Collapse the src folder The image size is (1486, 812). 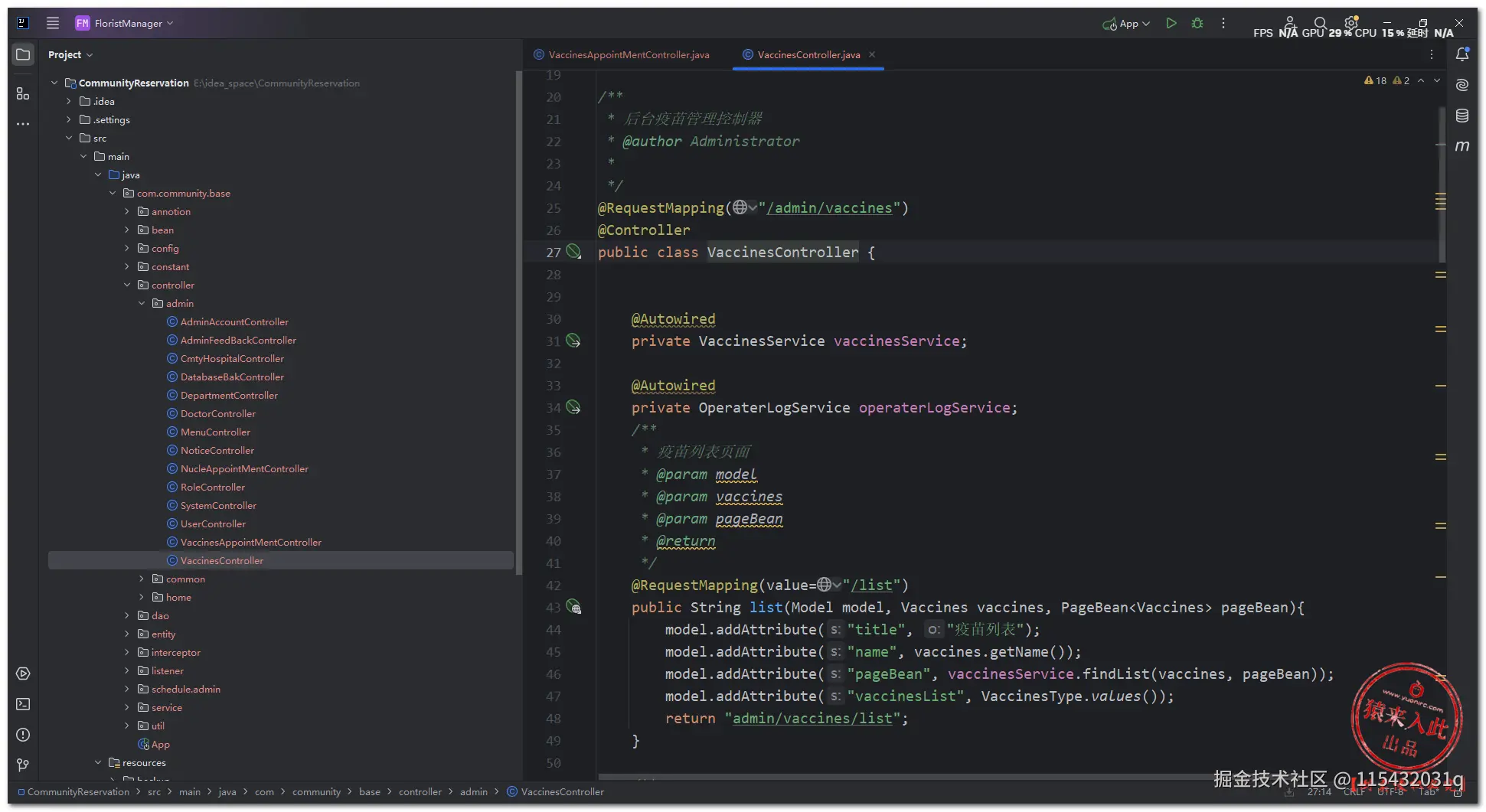point(69,138)
